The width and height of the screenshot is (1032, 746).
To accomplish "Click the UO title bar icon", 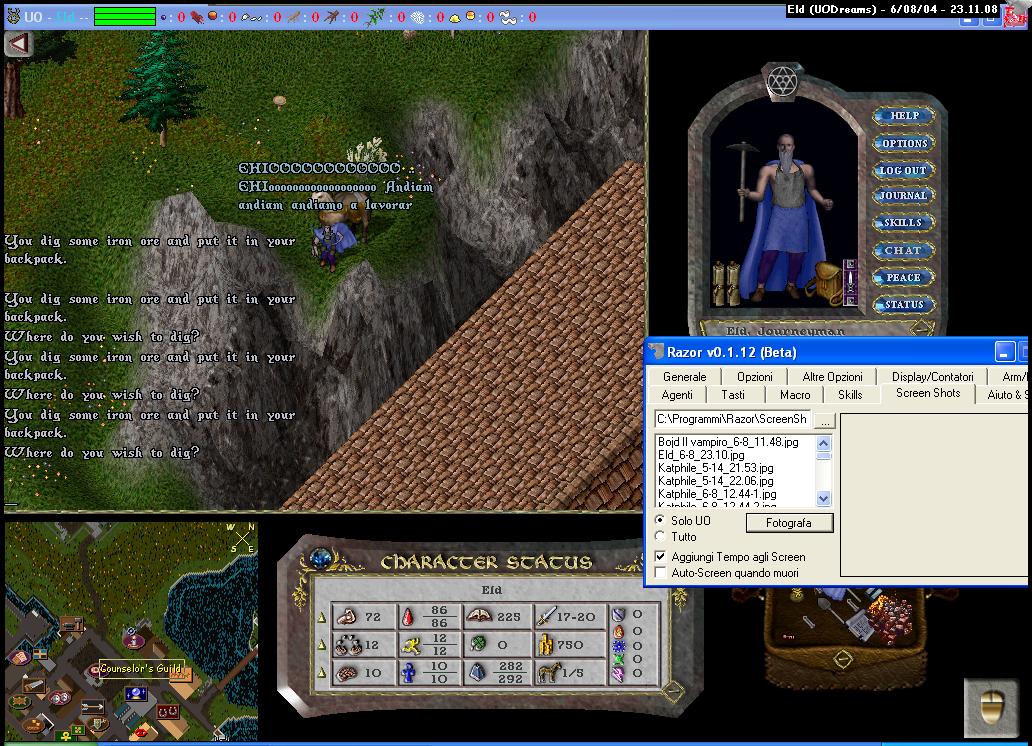I will point(13,16).
